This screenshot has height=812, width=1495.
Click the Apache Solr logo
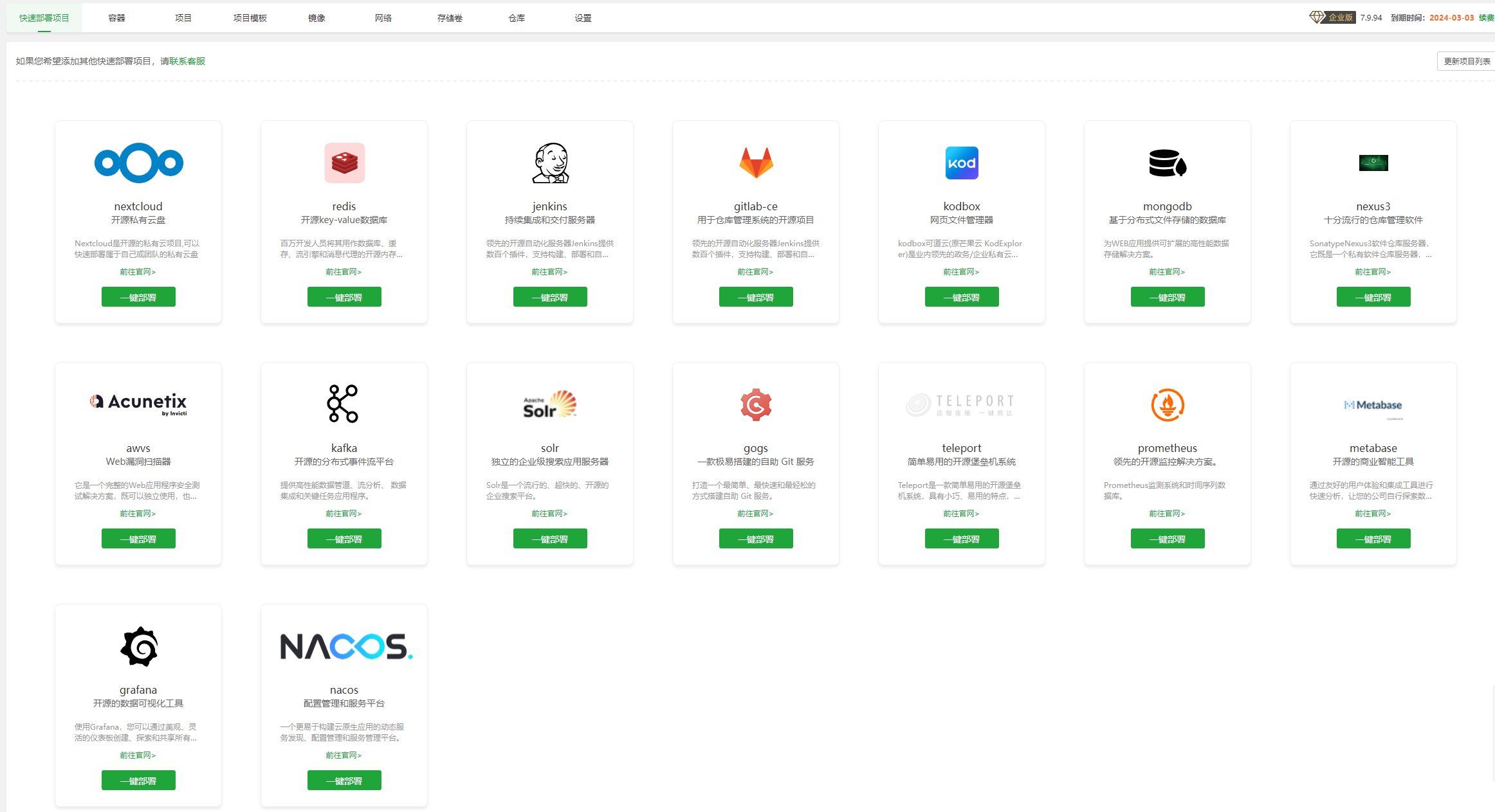pos(550,404)
